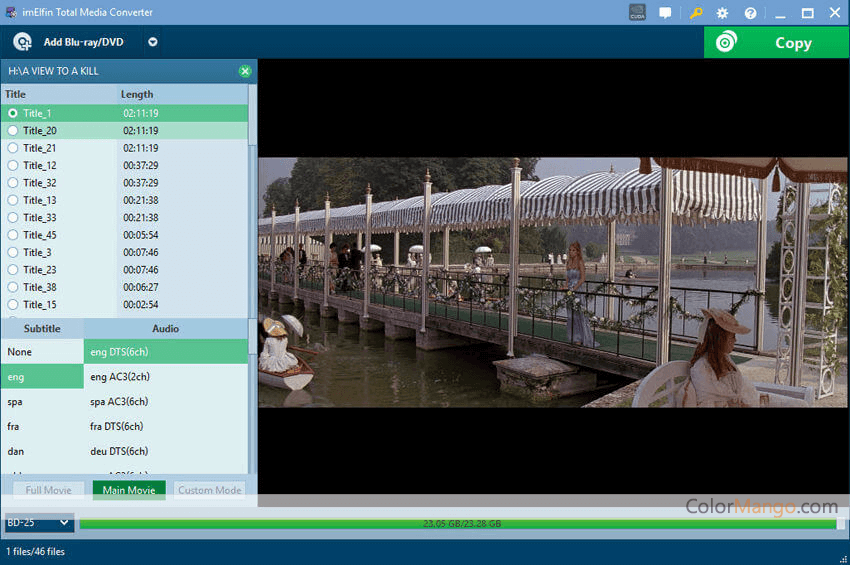This screenshot has height=565, width=850.
Task: Select the Title_20 radio button
Action: pos(13,131)
